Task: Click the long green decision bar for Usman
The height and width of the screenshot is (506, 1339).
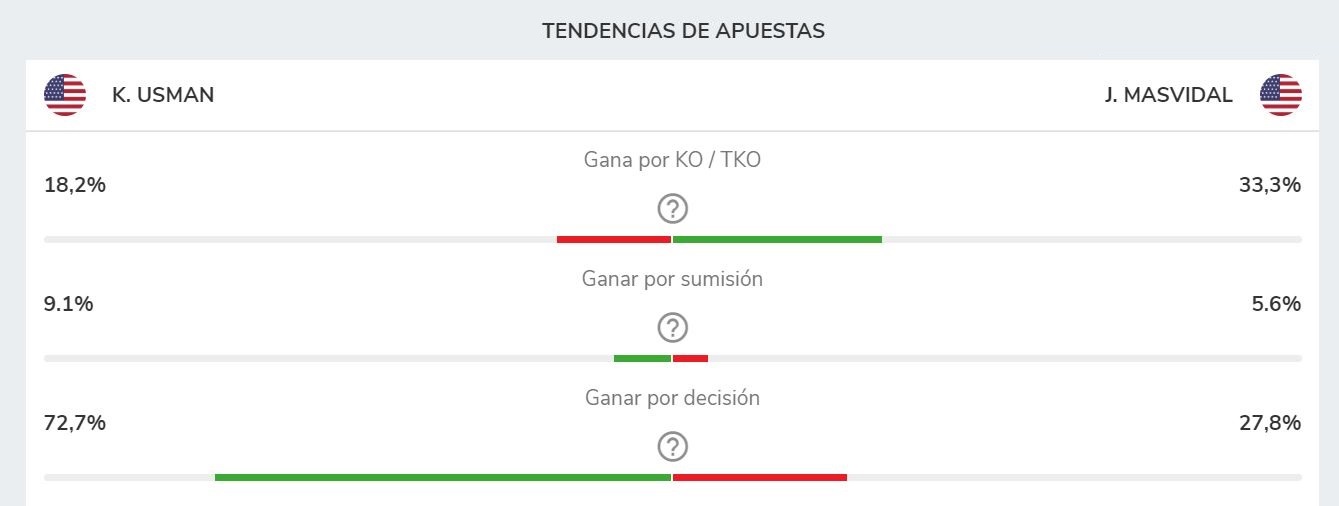Action: [x=442, y=477]
